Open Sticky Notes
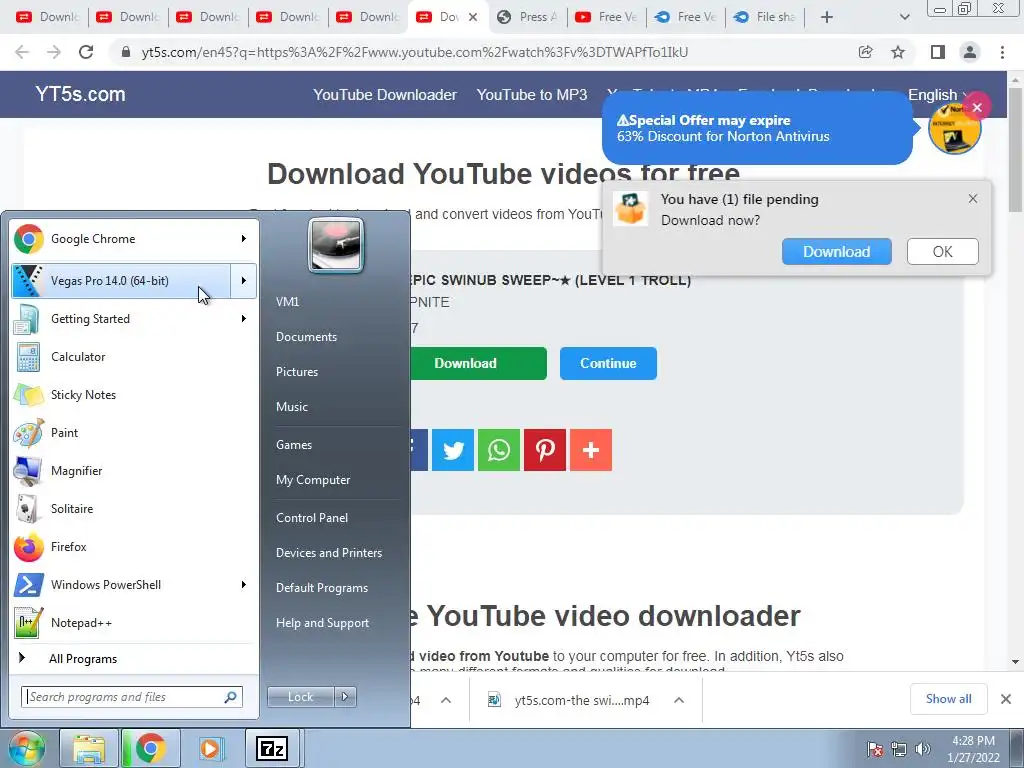 click(x=134, y=394)
